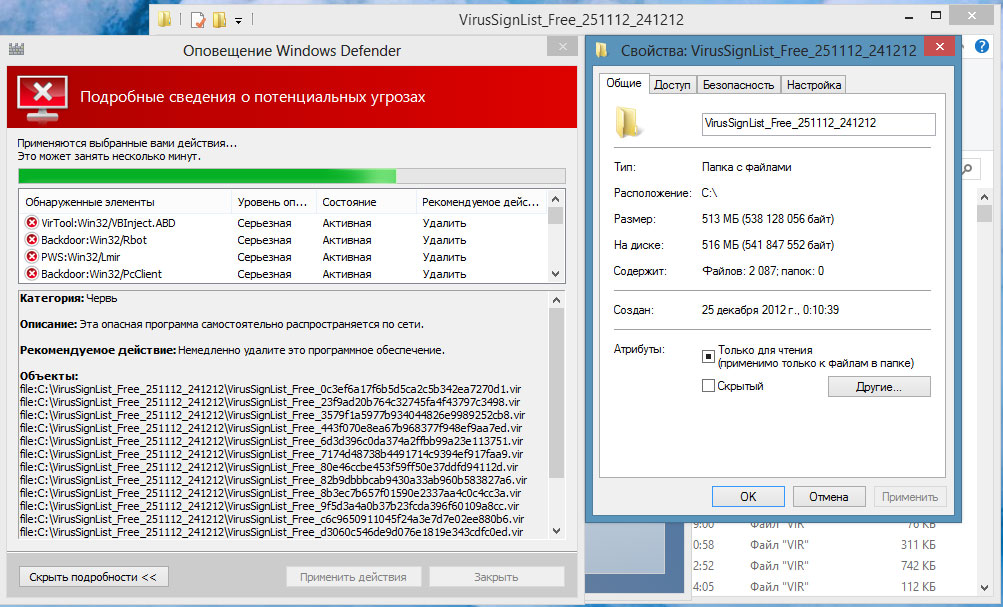Click 'Серьезная' level for PWS:Win32/Lmir
The image size is (1003, 607).
pos(264,256)
